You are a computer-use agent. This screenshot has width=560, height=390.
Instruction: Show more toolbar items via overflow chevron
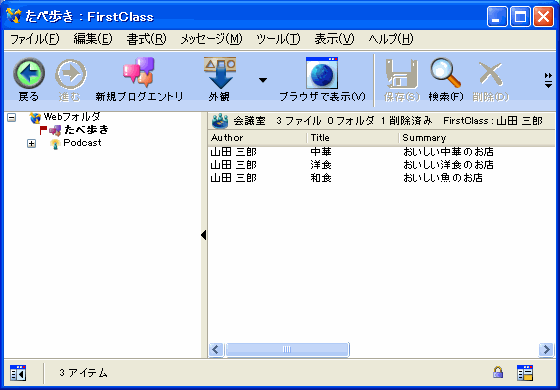(548, 80)
